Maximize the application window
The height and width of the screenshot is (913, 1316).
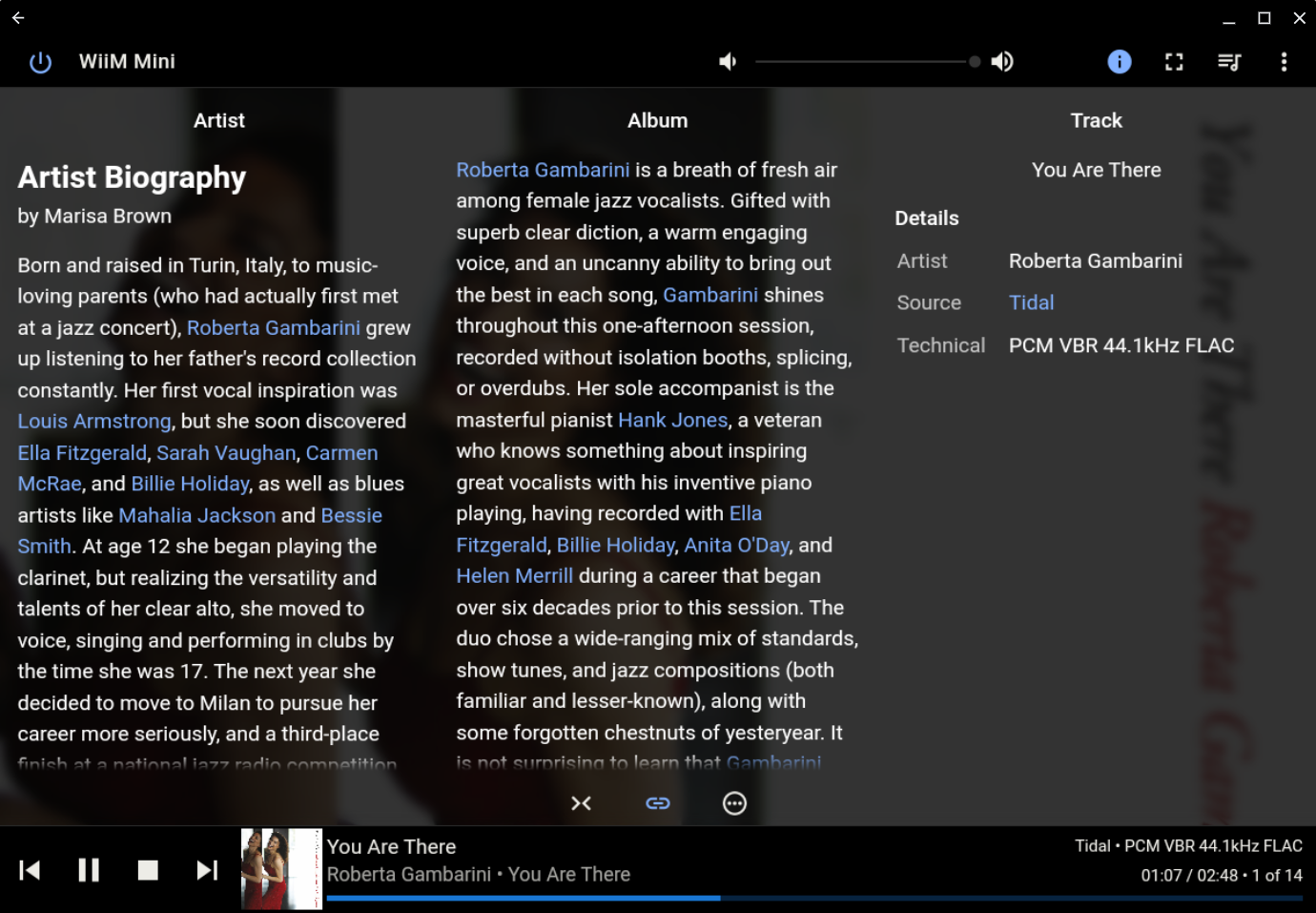pos(1265,18)
